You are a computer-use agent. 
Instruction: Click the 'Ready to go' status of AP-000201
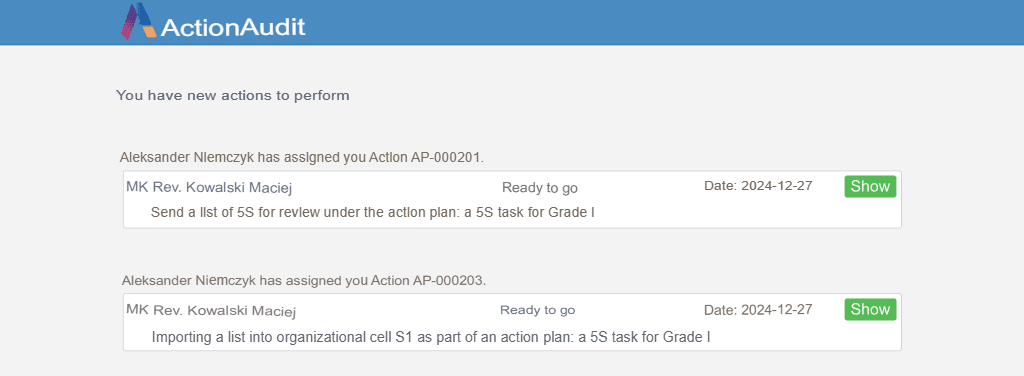tap(539, 188)
